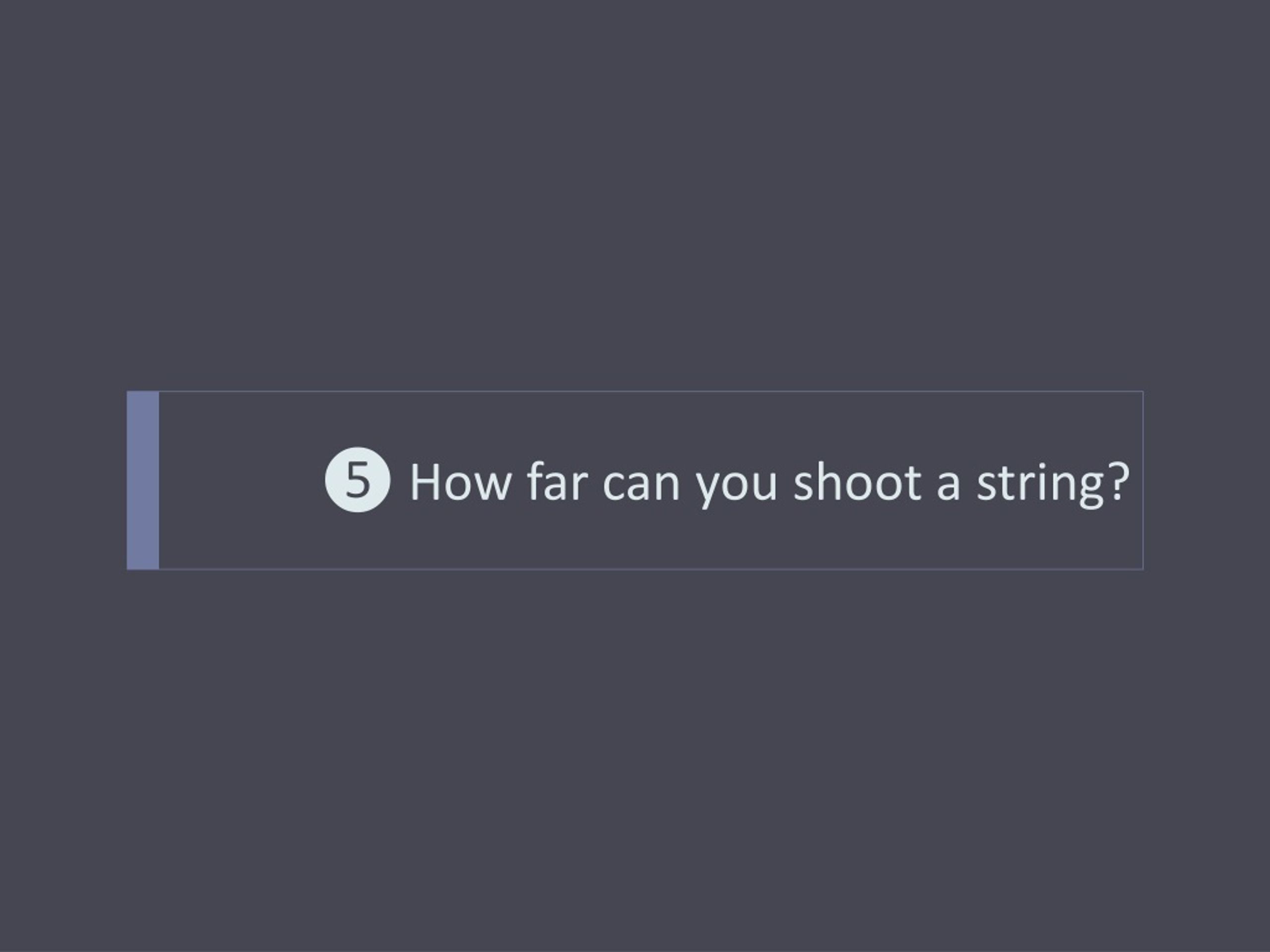Click the word "far" in the title
1270x952 pixels.
click(x=558, y=481)
